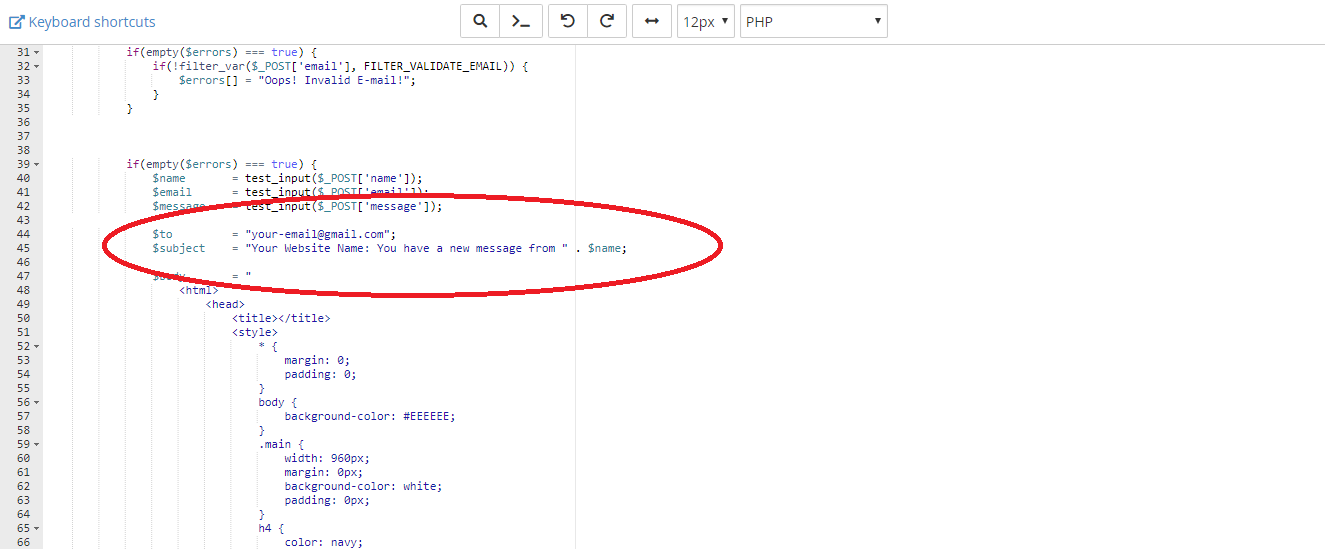
Task: Click the .main selector on line 59
Action: [275, 444]
